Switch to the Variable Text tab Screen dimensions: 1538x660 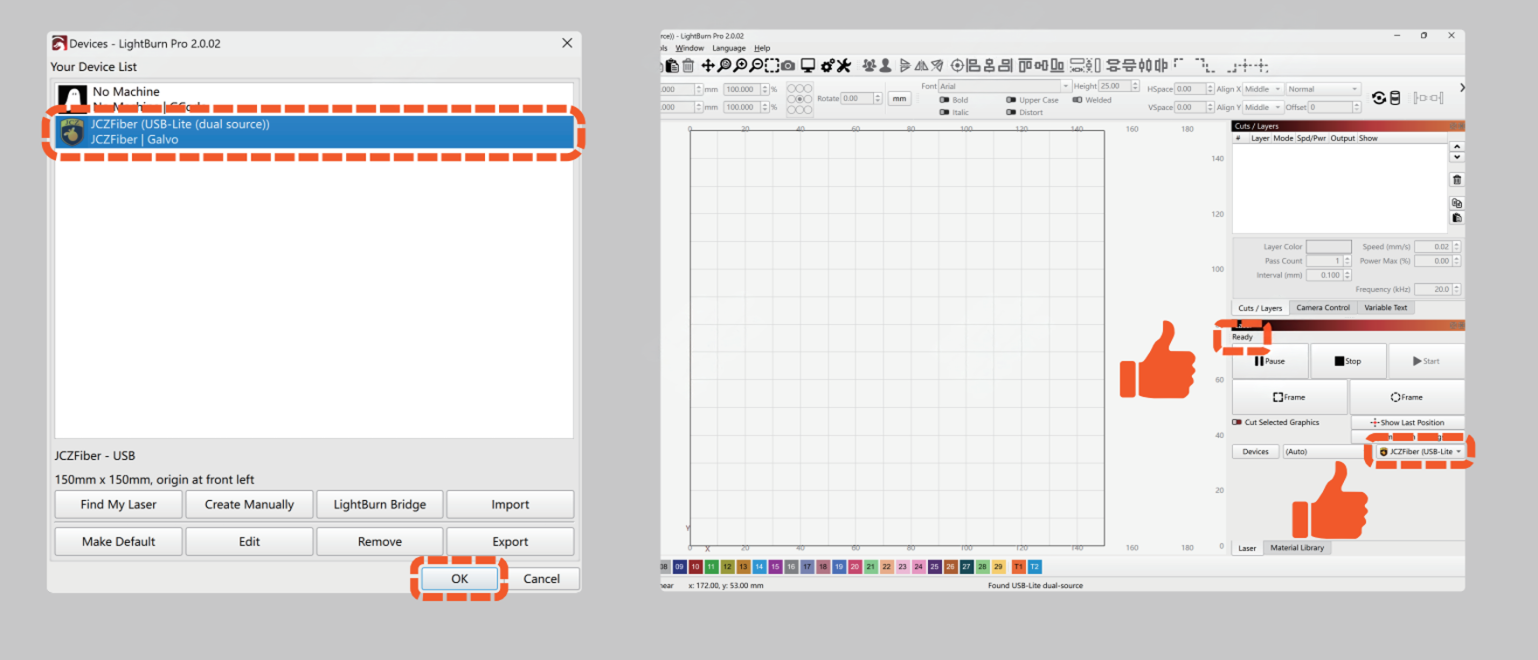click(x=1386, y=307)
